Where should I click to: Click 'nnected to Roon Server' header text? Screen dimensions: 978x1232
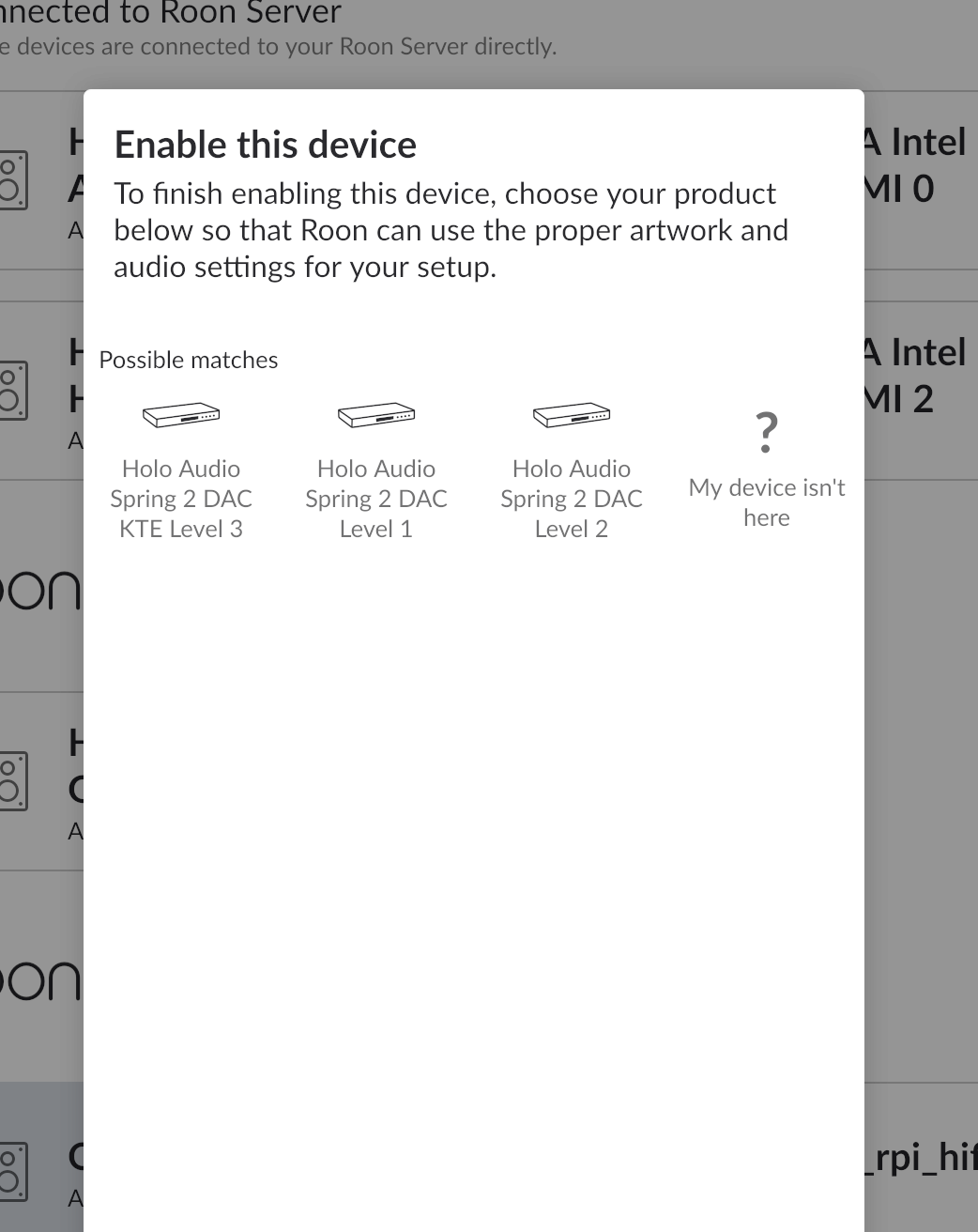[171, 12]
